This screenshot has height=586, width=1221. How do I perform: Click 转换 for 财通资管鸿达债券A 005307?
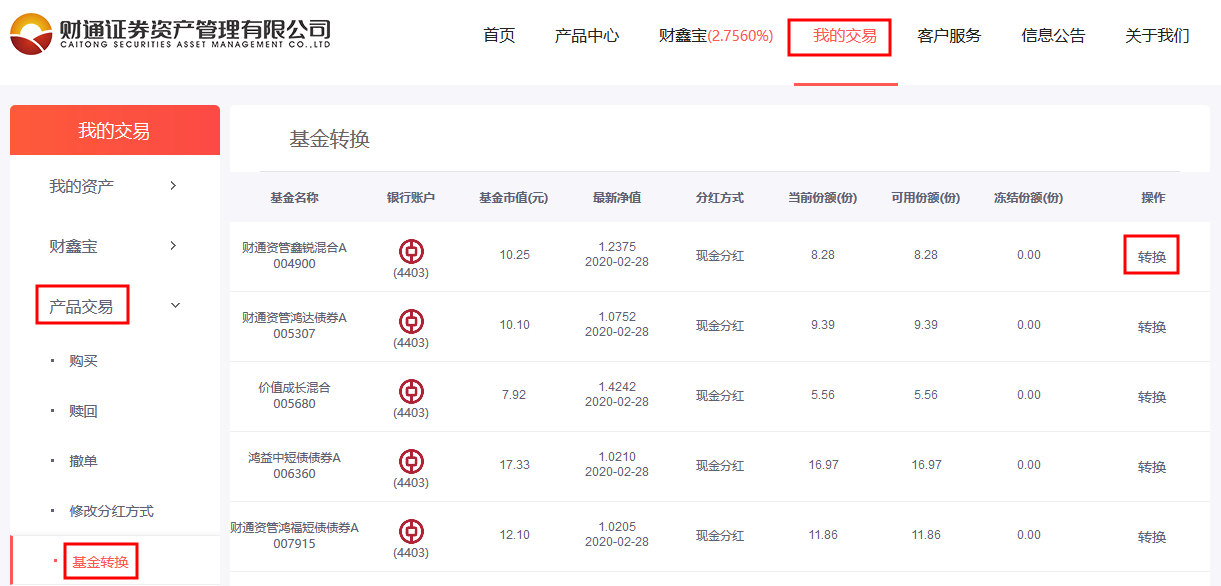(1152, 327)
